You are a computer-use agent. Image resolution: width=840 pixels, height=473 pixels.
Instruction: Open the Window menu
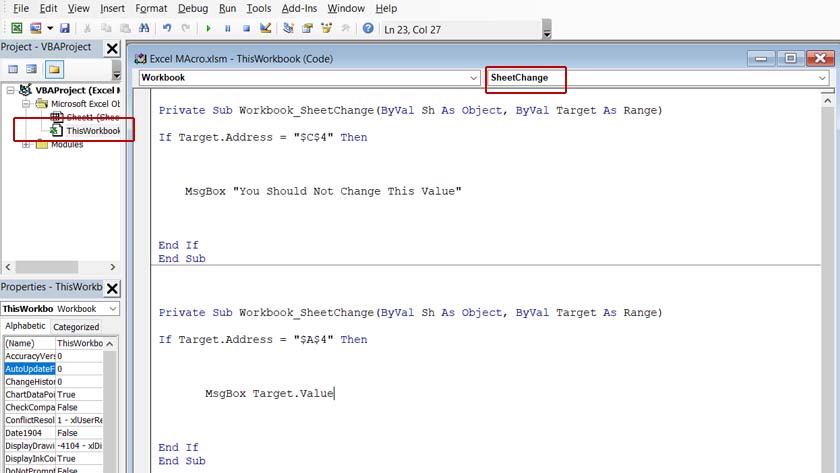click(346, 9)
